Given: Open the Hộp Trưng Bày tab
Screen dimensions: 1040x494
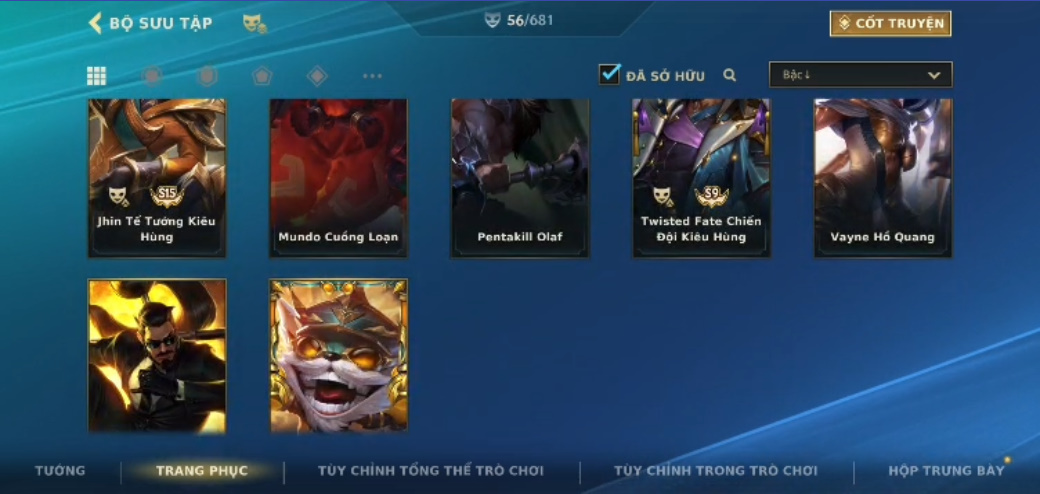Looking at the screenshot, I should [x=946, y=471].
